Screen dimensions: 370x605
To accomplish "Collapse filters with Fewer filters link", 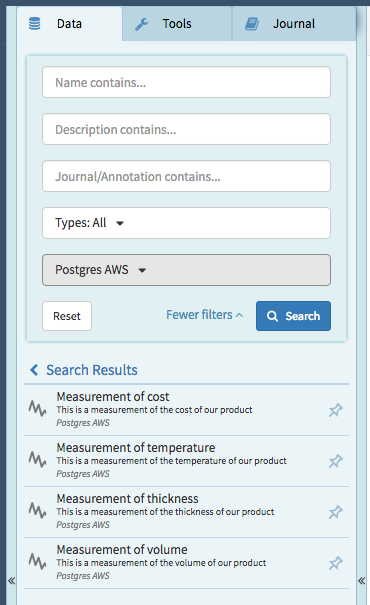I will (x=204, y=315).
